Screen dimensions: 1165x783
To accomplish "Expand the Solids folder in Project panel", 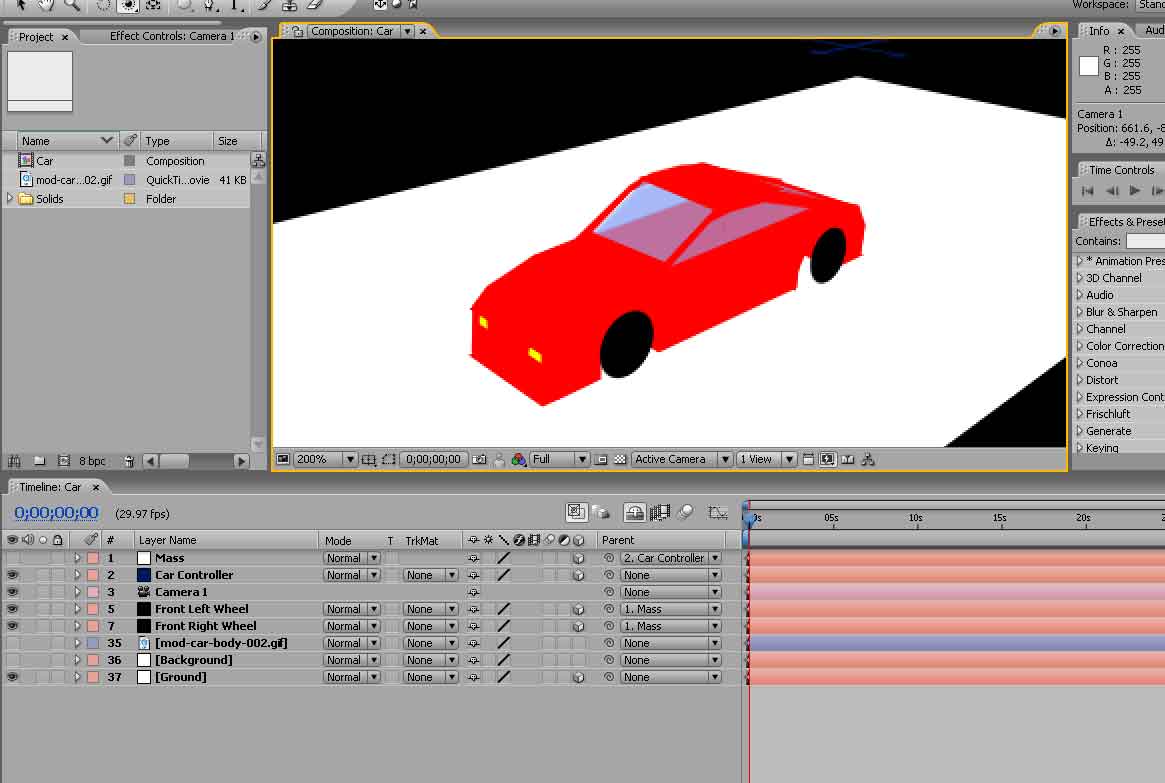I will click(x=10, y=199).
